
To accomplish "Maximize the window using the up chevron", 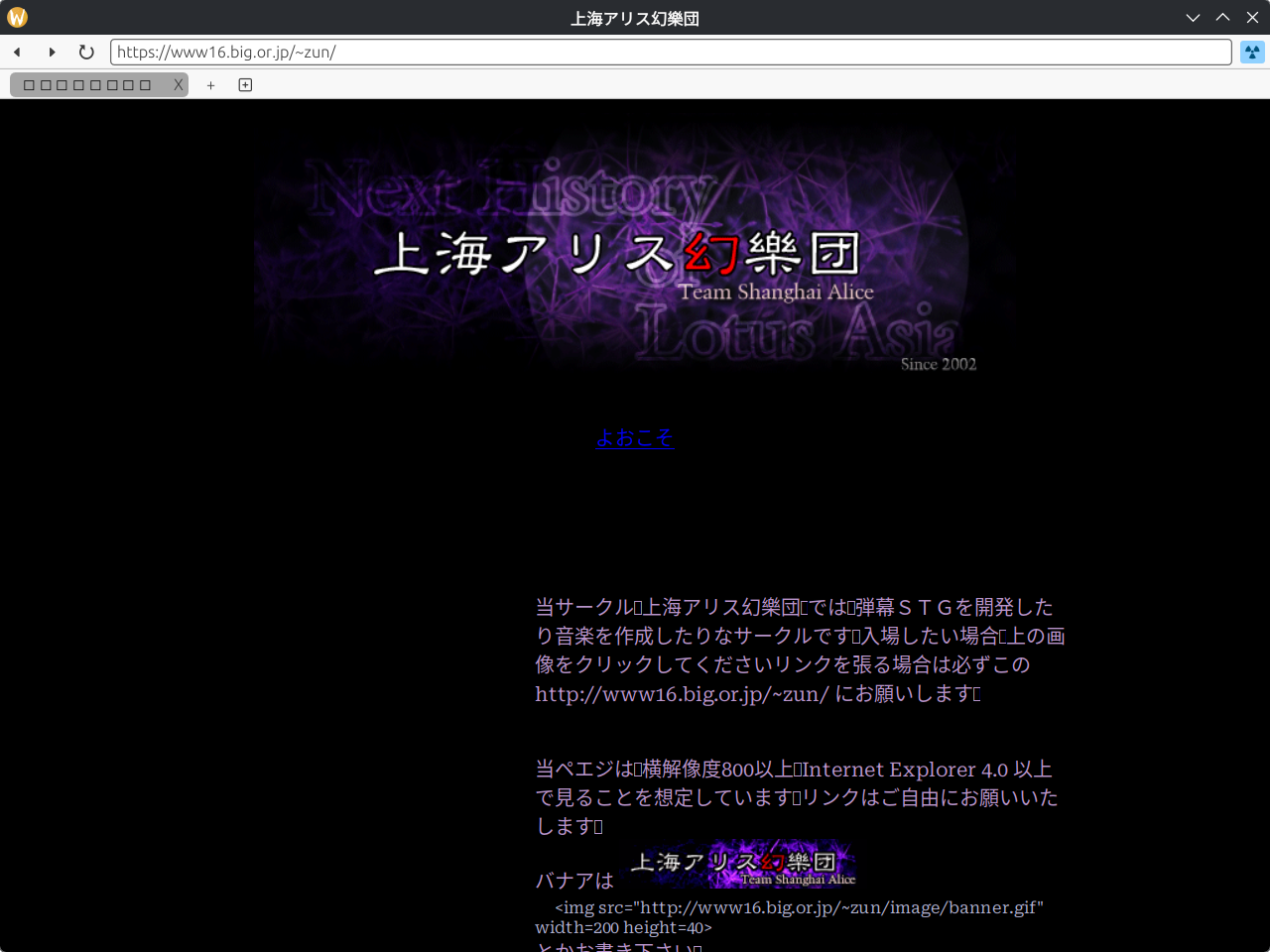I will pyautogui.click(x=1222, y=18).
